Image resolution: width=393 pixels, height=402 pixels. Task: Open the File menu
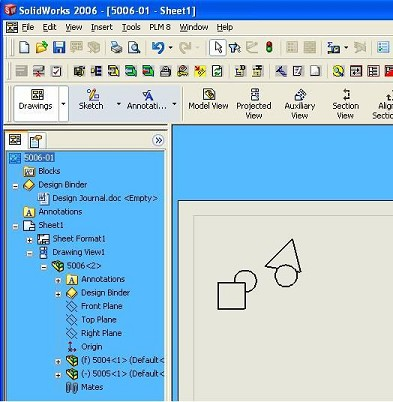coord(28,27)
